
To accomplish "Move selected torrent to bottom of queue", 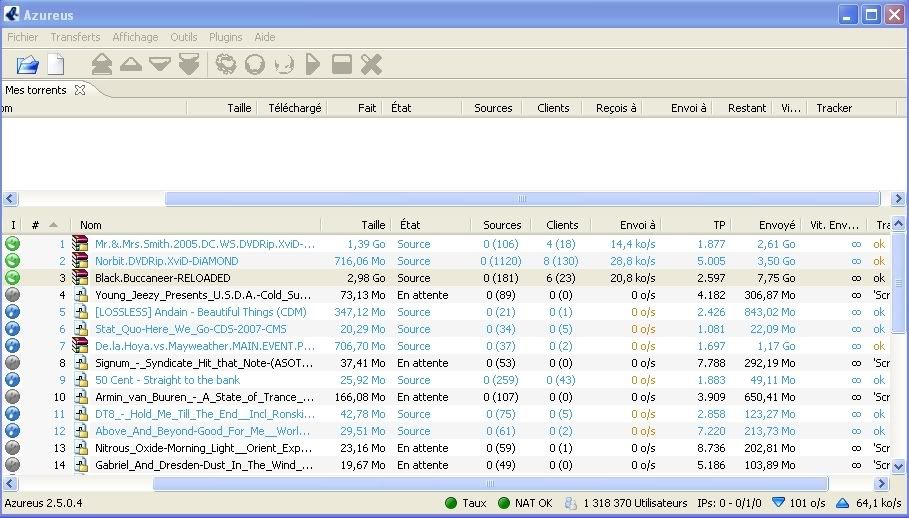I will pyautogui.click(x=189, y=64).
